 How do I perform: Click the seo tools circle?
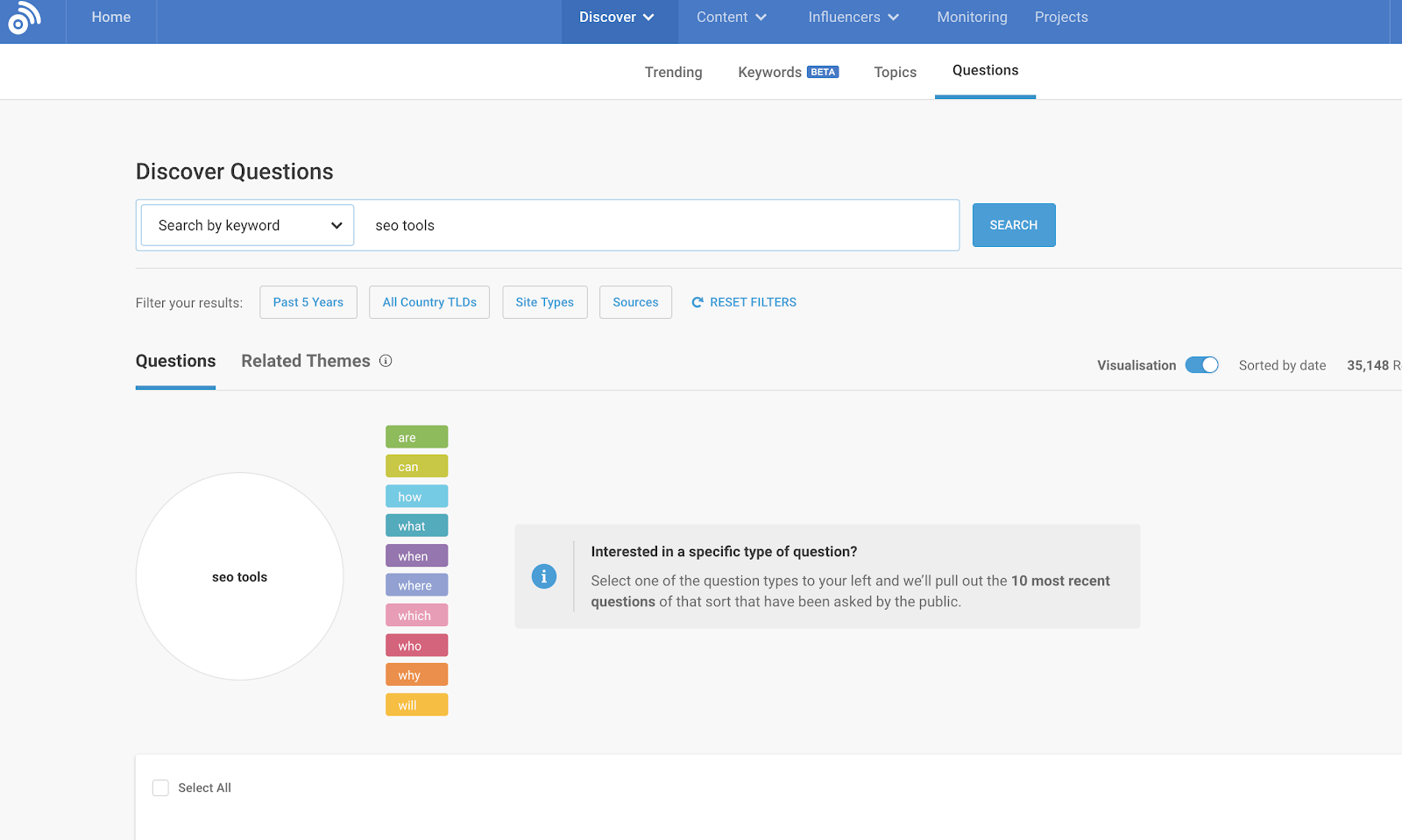pyautogui.click(x=239, y=576)
